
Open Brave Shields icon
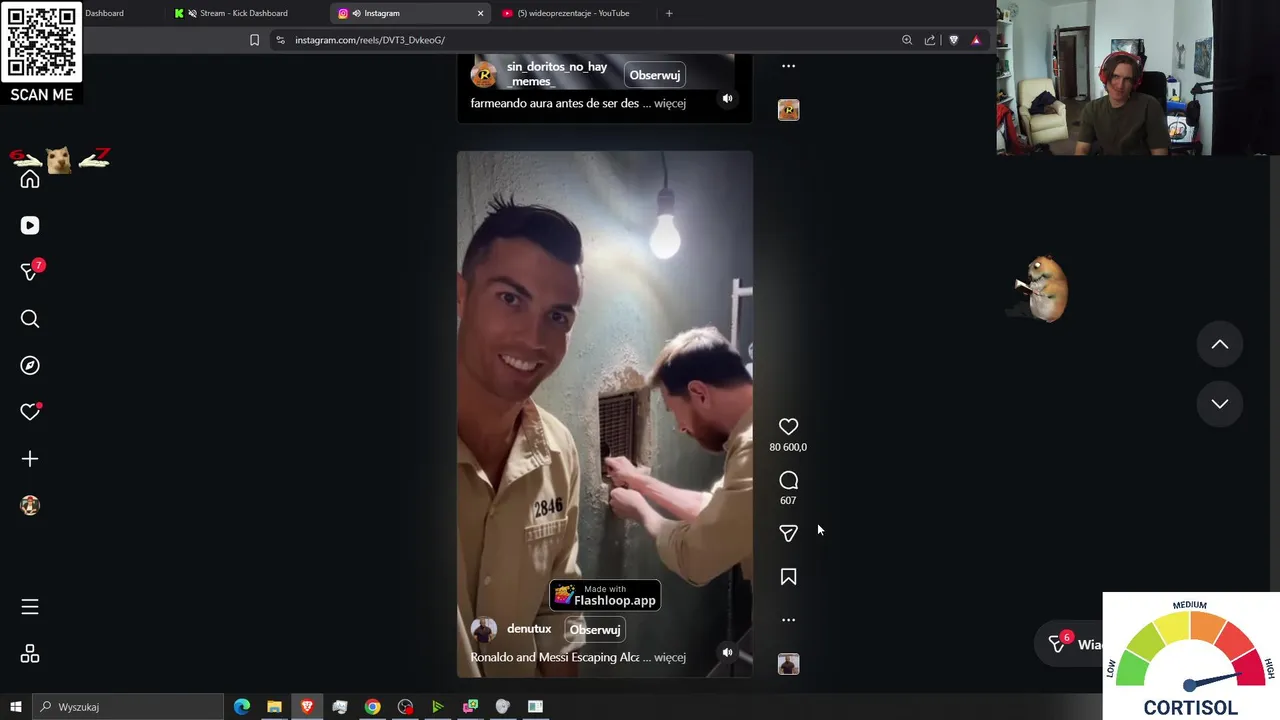tap(953, 40)
